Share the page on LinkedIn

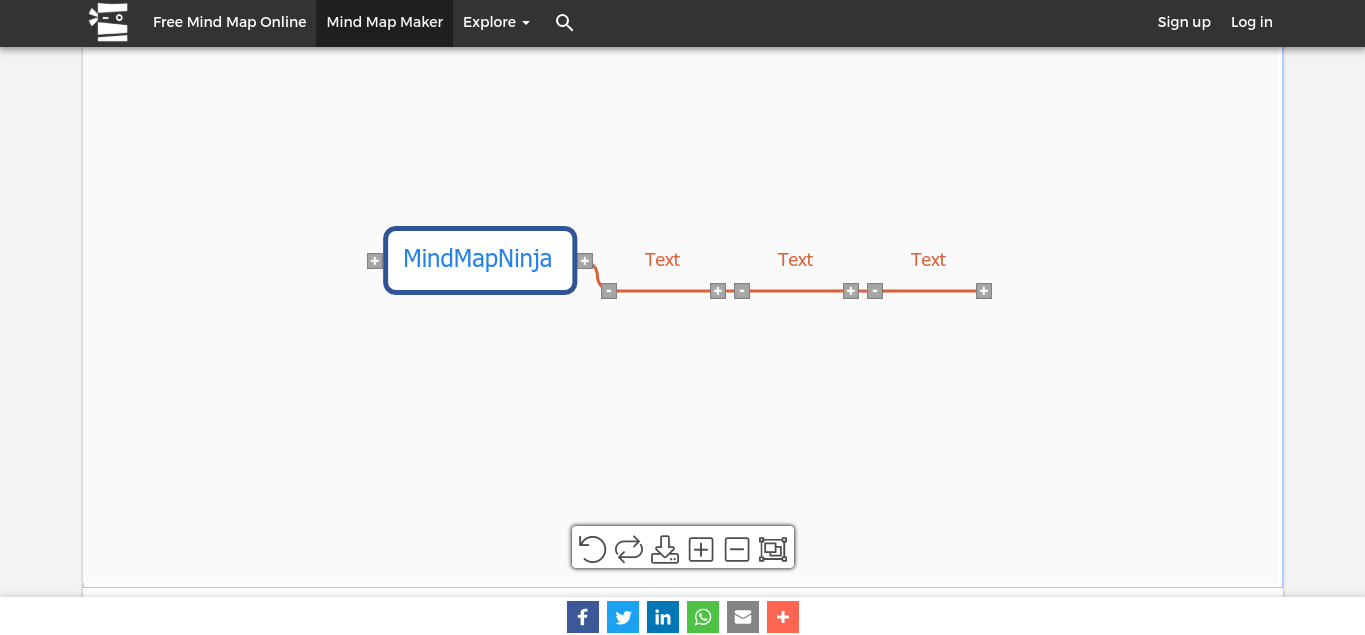[x=663, y=617]
